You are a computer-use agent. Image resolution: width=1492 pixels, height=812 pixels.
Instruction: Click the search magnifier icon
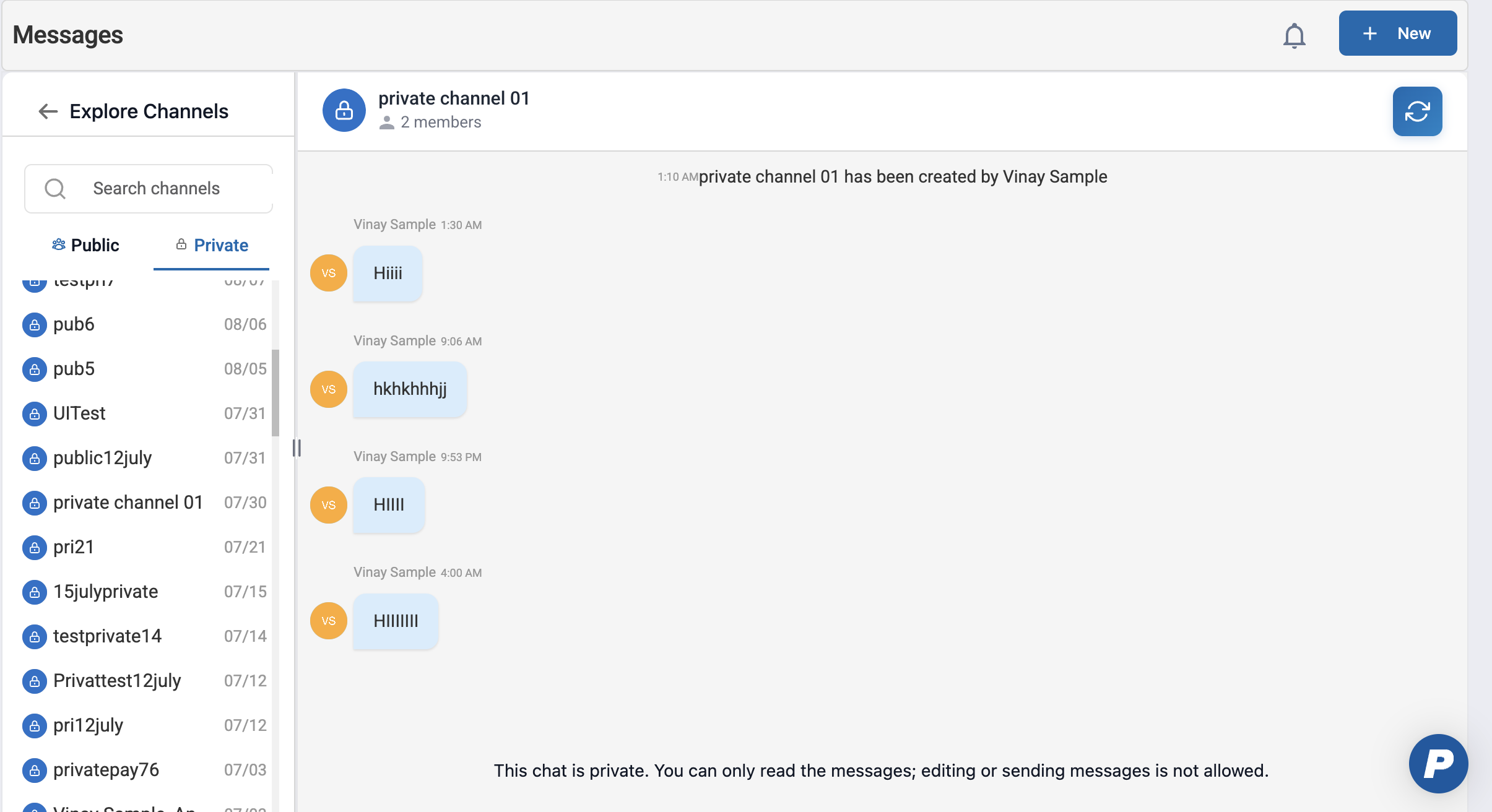(x=55, y=189)
